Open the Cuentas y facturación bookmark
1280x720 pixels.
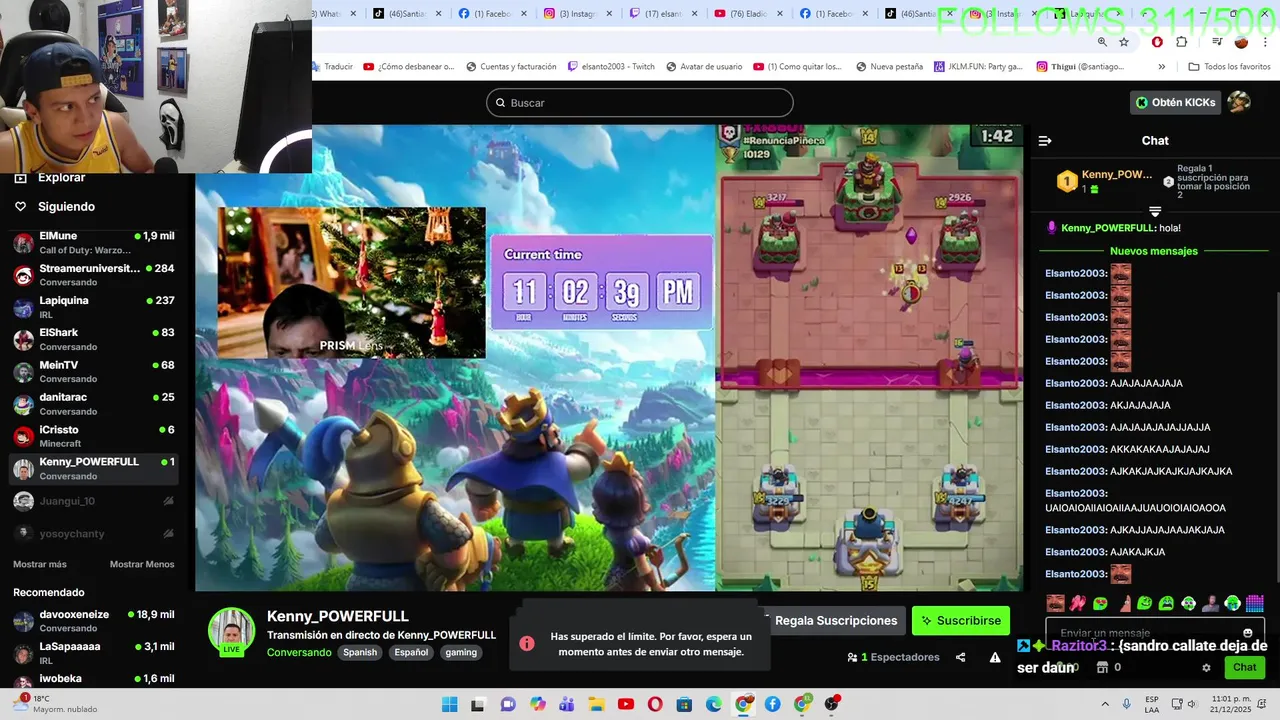point(510,67)
